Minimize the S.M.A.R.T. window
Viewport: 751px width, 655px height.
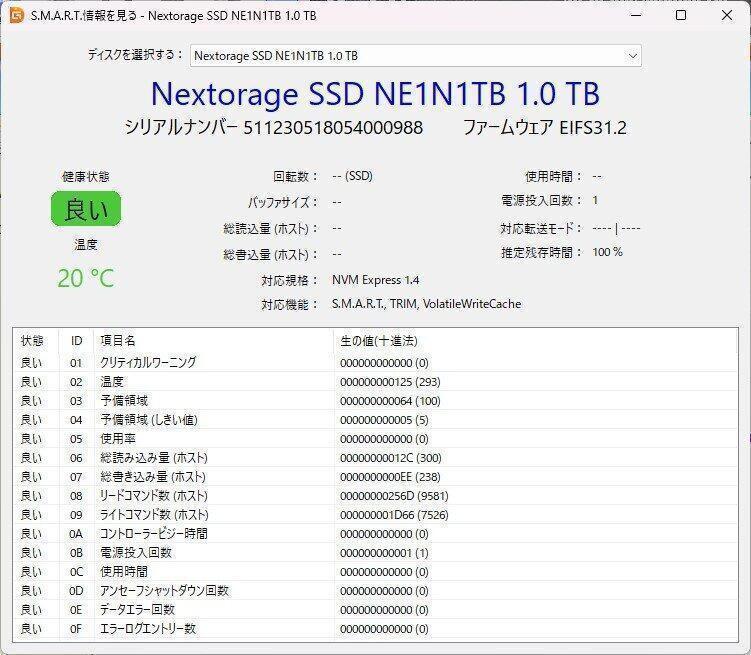tap(636, 15)
